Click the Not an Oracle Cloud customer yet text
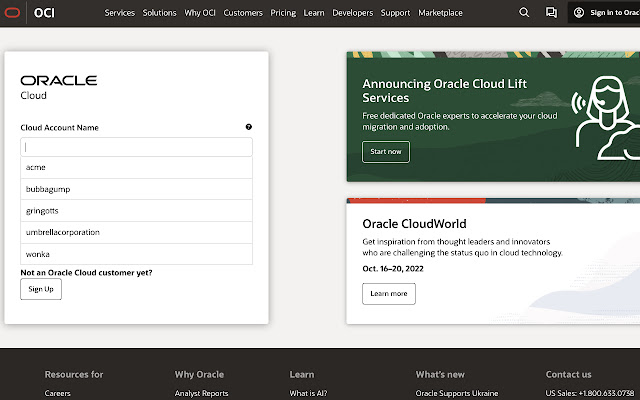 click(x=86, y=273)
